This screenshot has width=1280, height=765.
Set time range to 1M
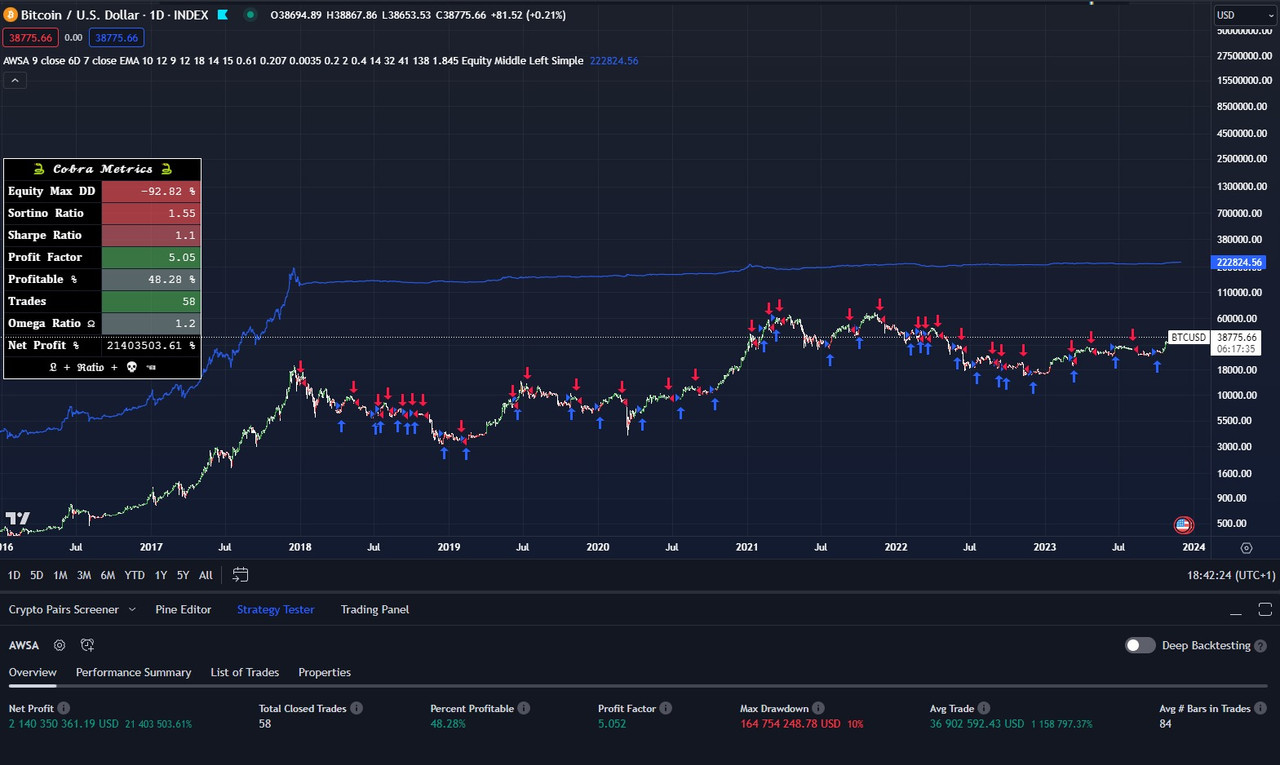(x=61, y=575)
